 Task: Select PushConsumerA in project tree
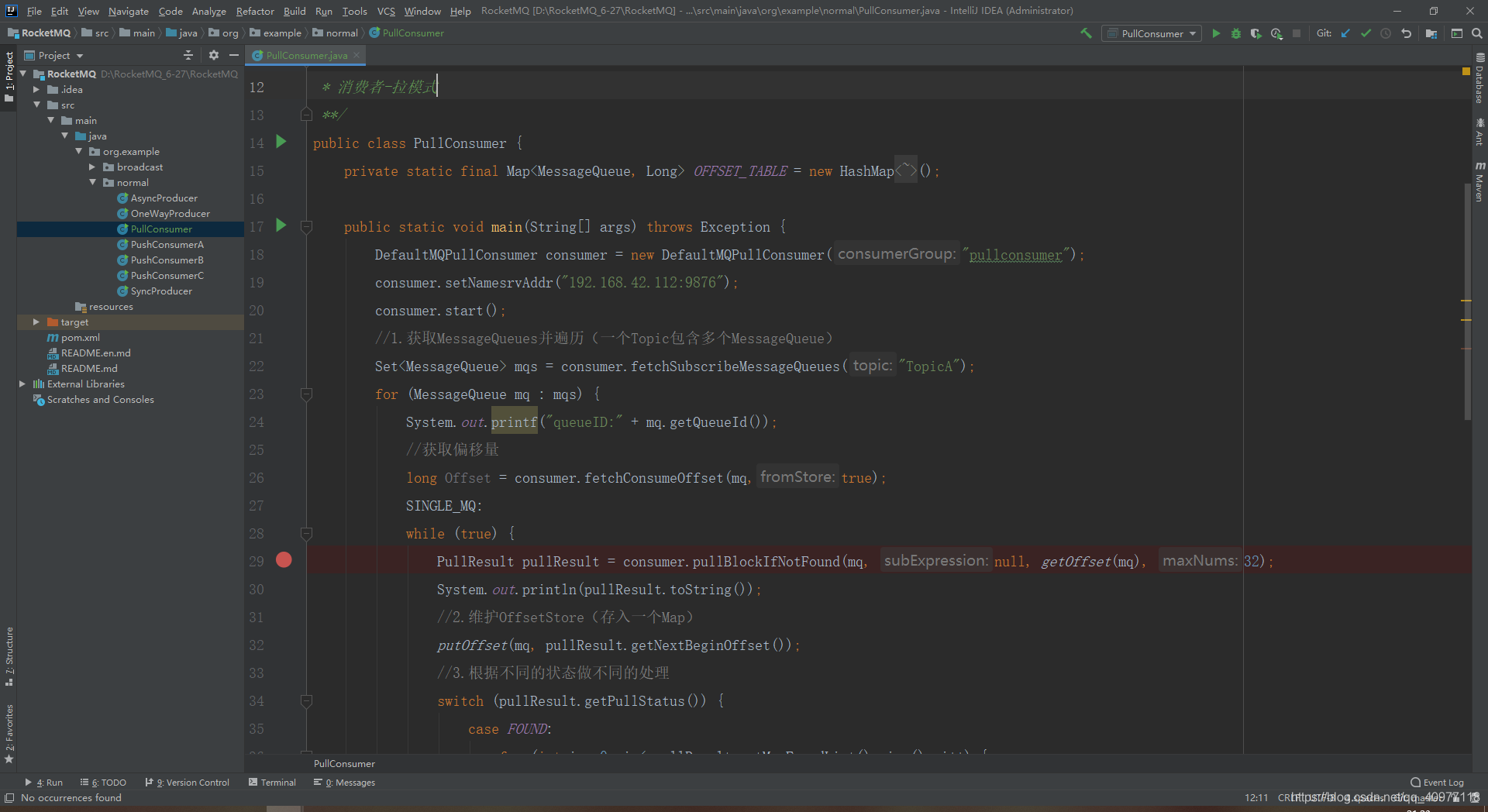[167, 244]
